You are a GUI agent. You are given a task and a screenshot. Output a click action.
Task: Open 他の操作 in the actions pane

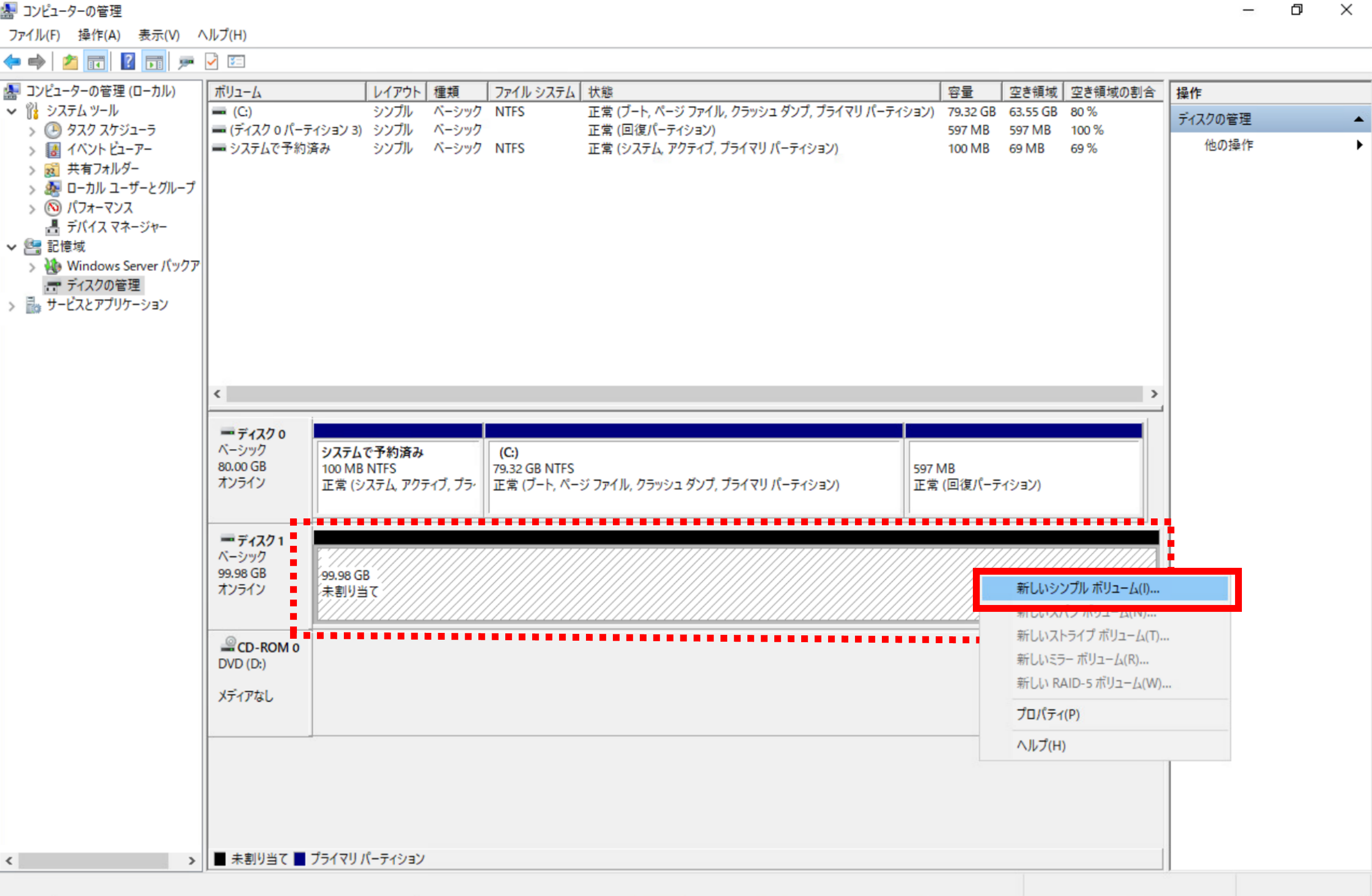pyautogui.click(x=1228, y=145)
